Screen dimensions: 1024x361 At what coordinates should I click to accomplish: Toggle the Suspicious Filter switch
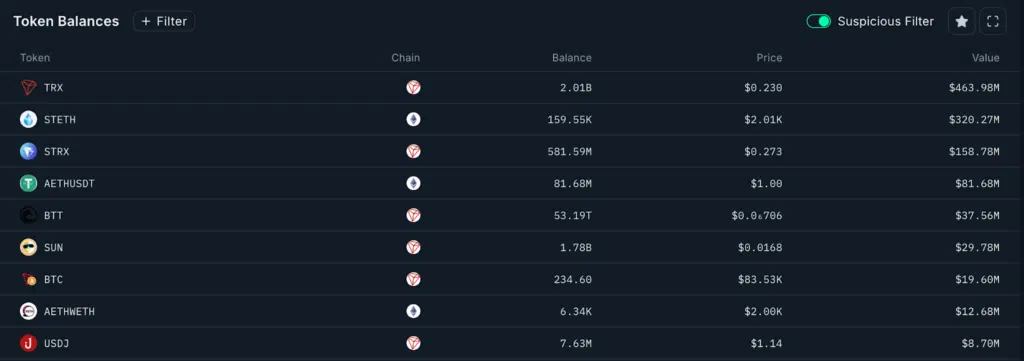818,22
